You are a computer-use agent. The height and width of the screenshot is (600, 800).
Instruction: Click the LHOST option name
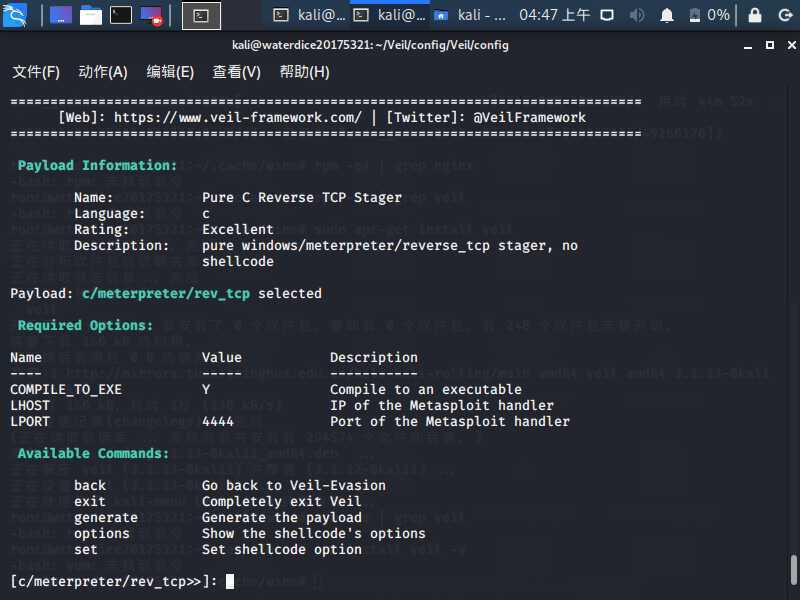tap(30, 406)
